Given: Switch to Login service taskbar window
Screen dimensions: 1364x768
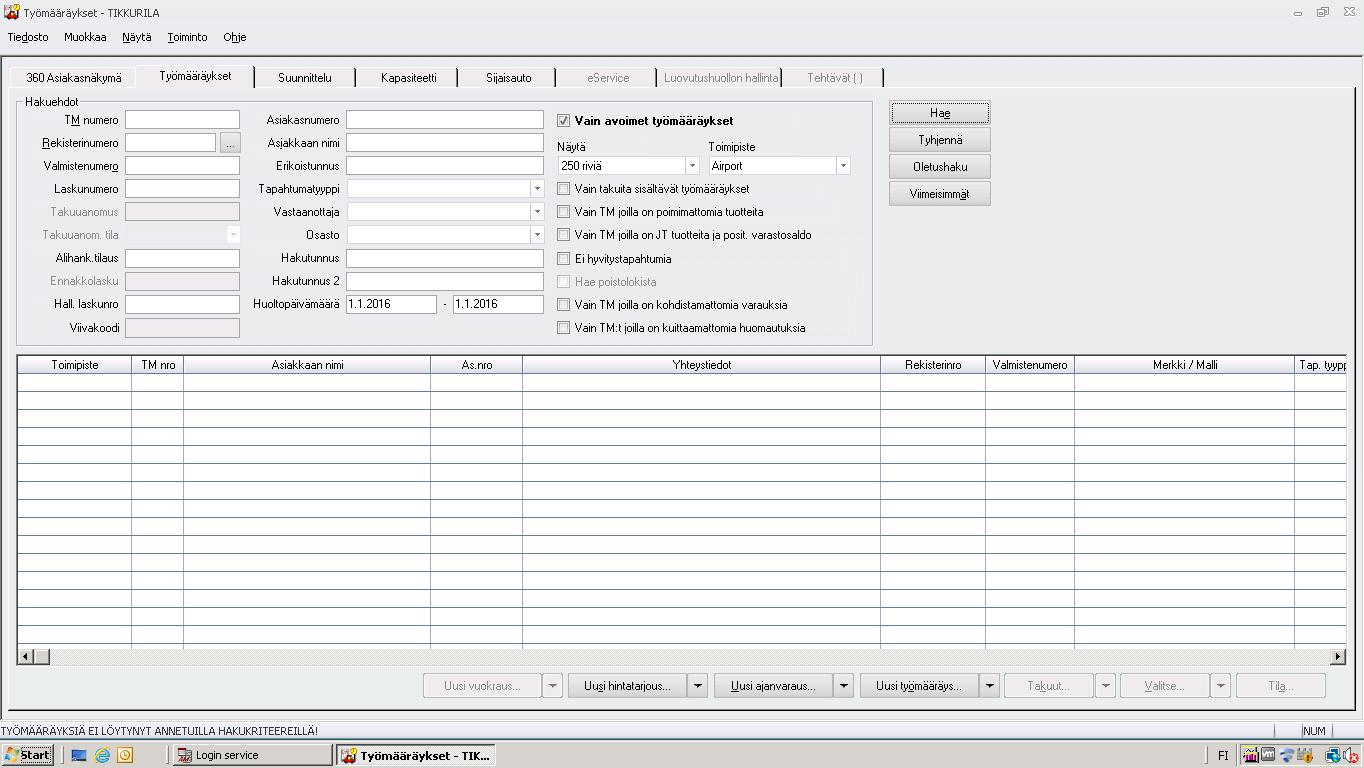Looking at the screenshot, I should 252,756.
